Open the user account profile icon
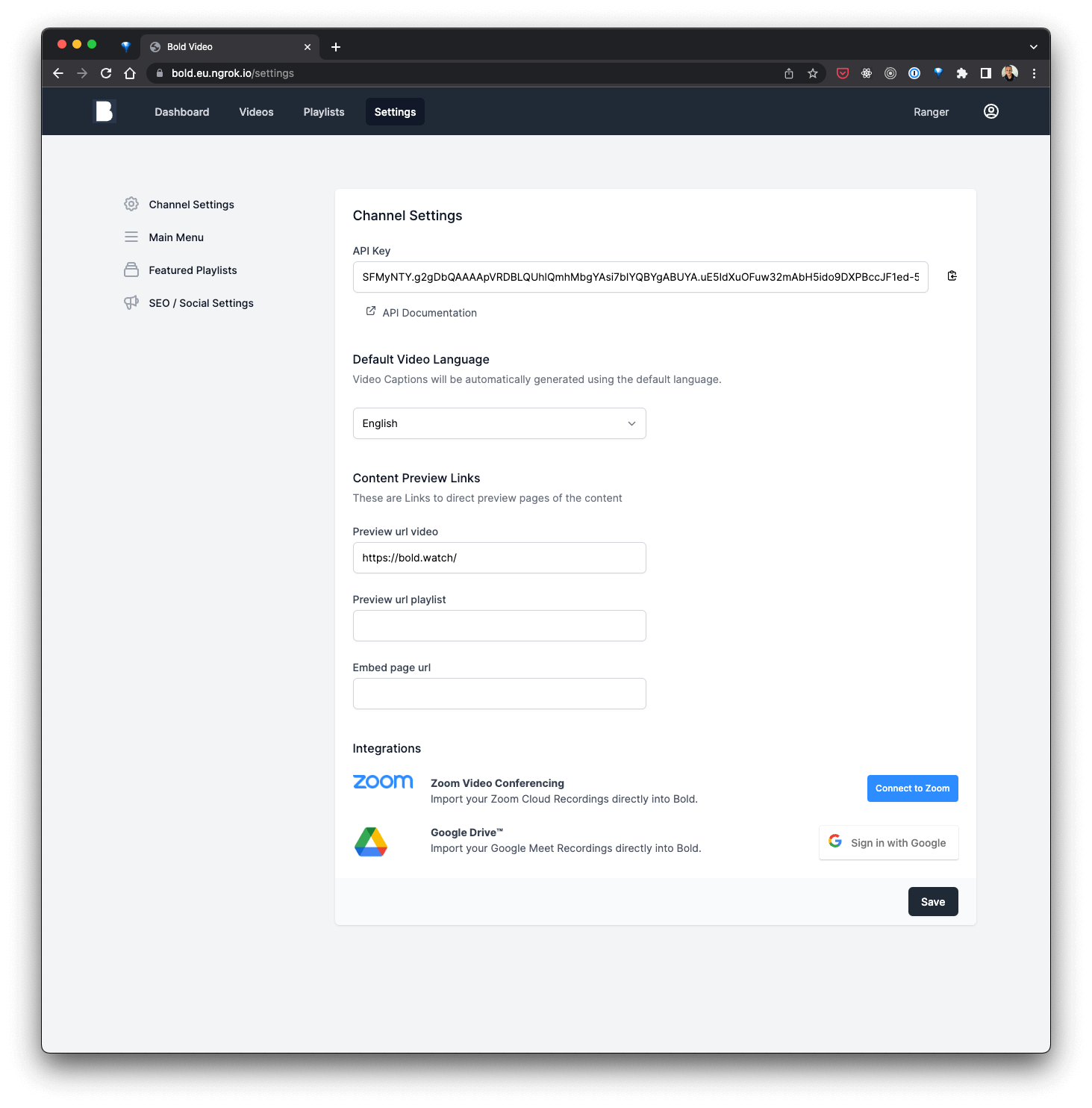 990,111
